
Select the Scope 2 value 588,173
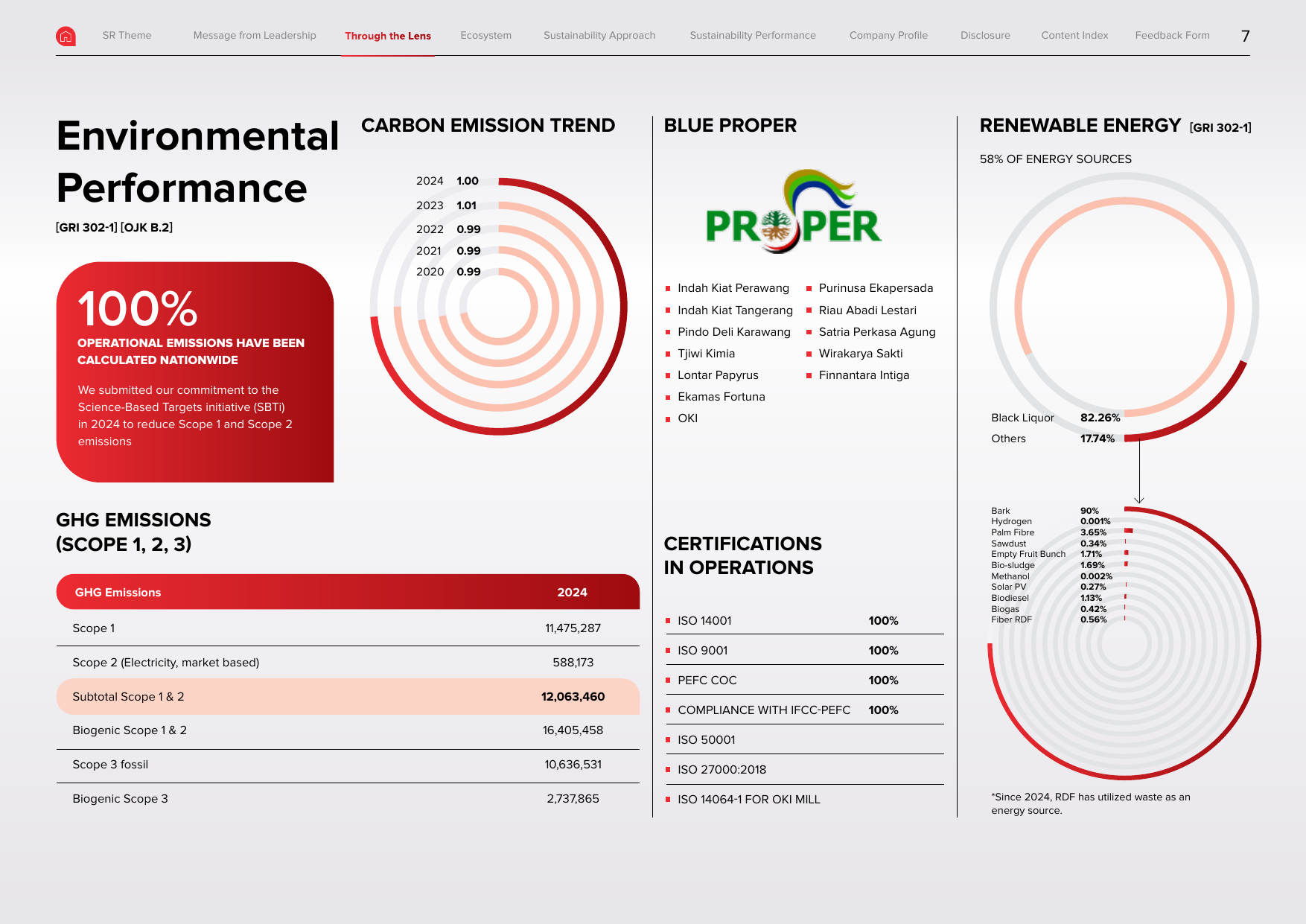point(573,663)
